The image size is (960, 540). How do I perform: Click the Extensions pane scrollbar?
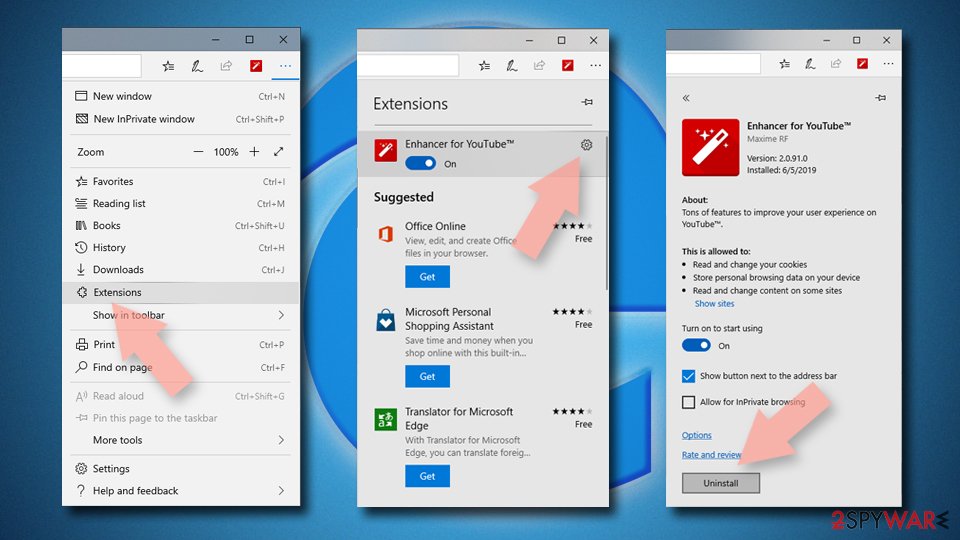tap(606, 211)
